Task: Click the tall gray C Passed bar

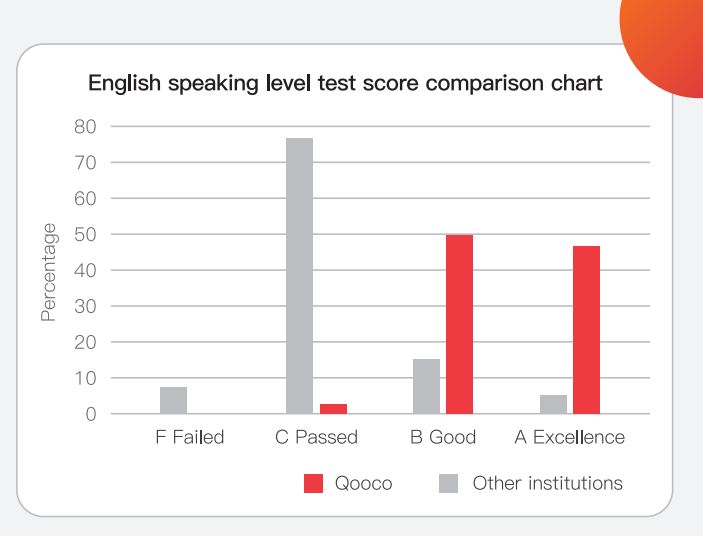Action: 299,276
